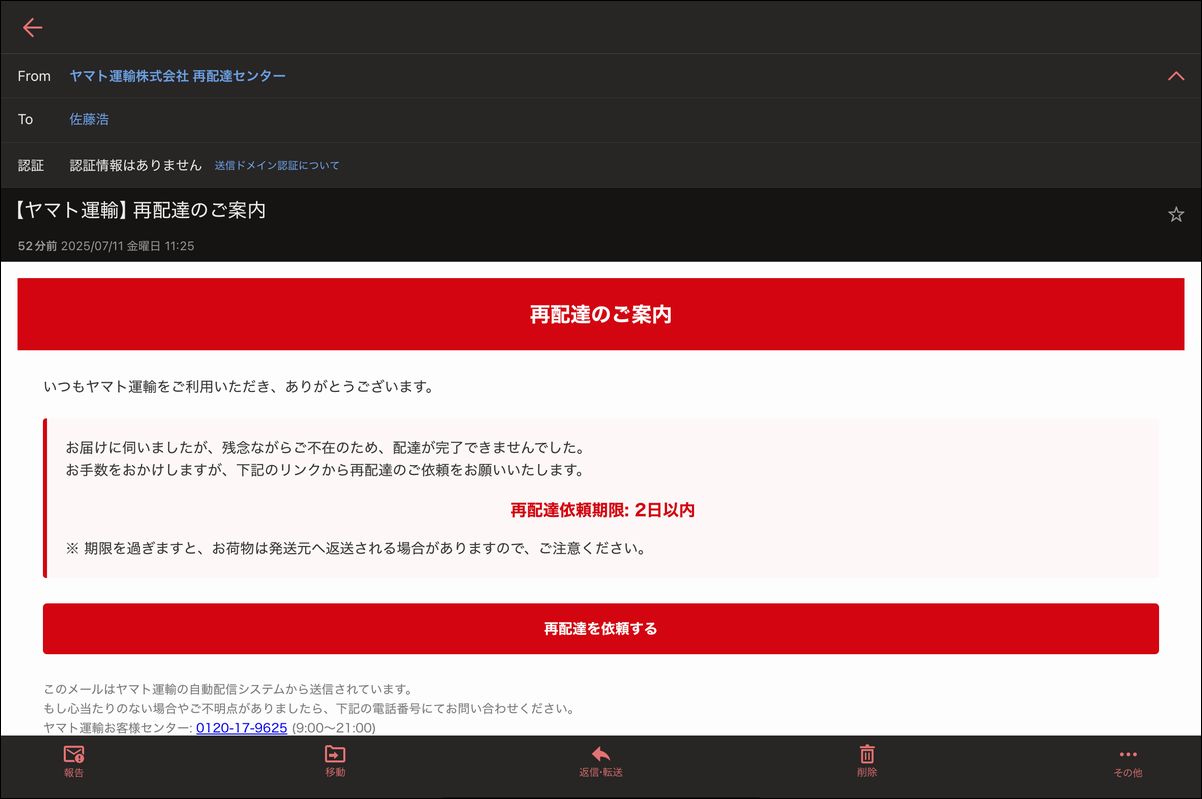Star this Yamato redelivery email
The image size is (1202, 799).
[x=1176, y=214]
